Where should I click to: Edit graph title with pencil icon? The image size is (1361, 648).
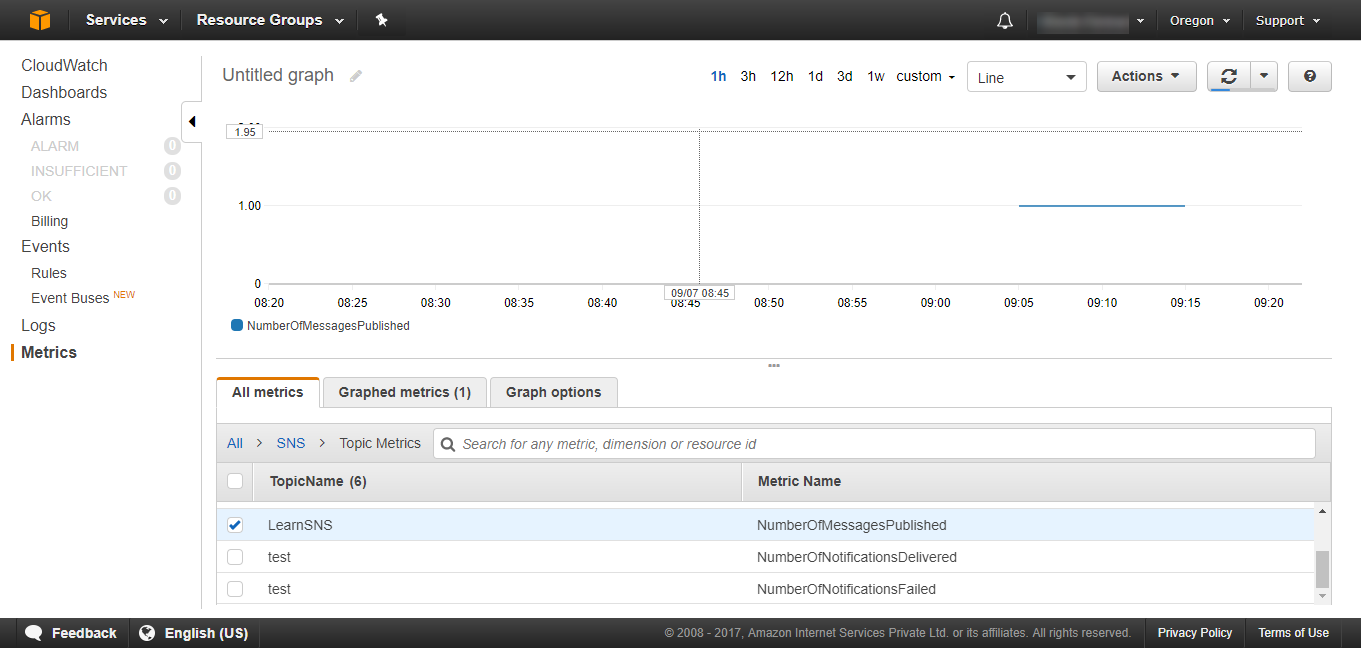355,76
